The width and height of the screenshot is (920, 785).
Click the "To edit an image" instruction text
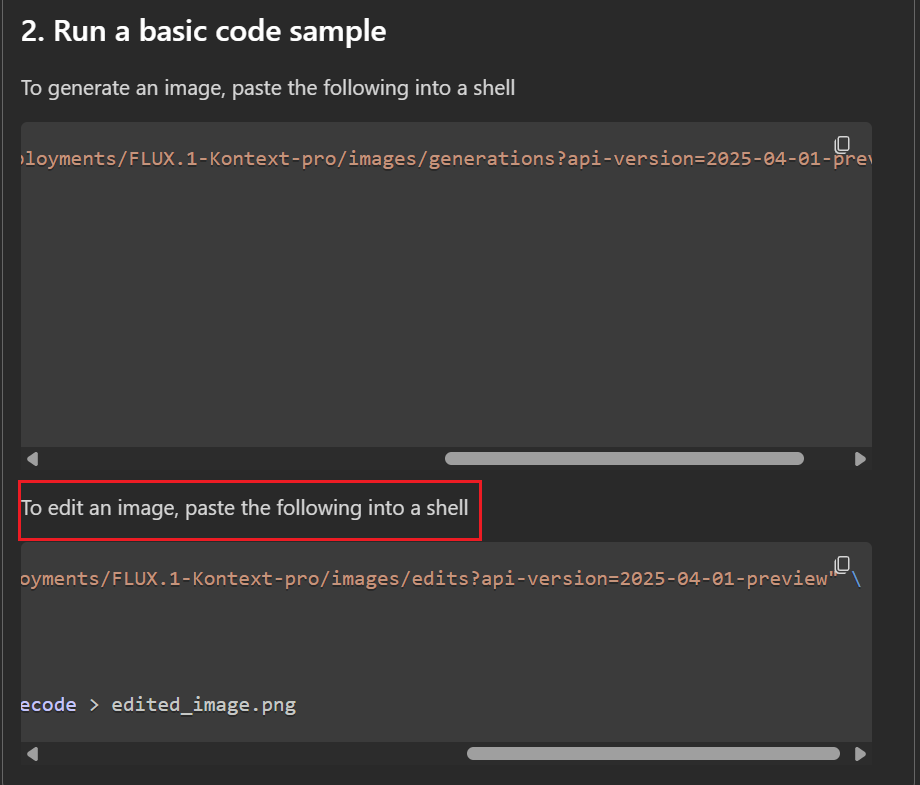pyautogui.click(x=245, y=508)
